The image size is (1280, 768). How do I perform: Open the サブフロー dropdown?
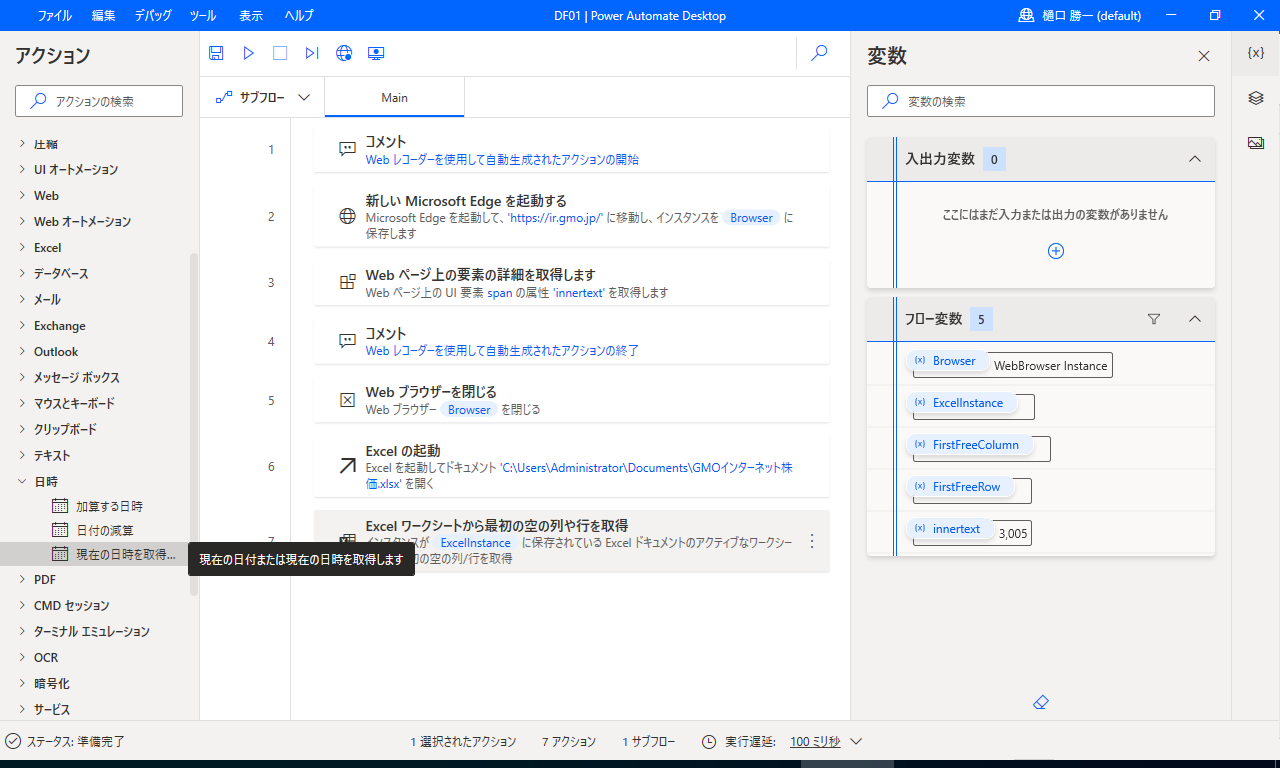(x=262, y=98)
